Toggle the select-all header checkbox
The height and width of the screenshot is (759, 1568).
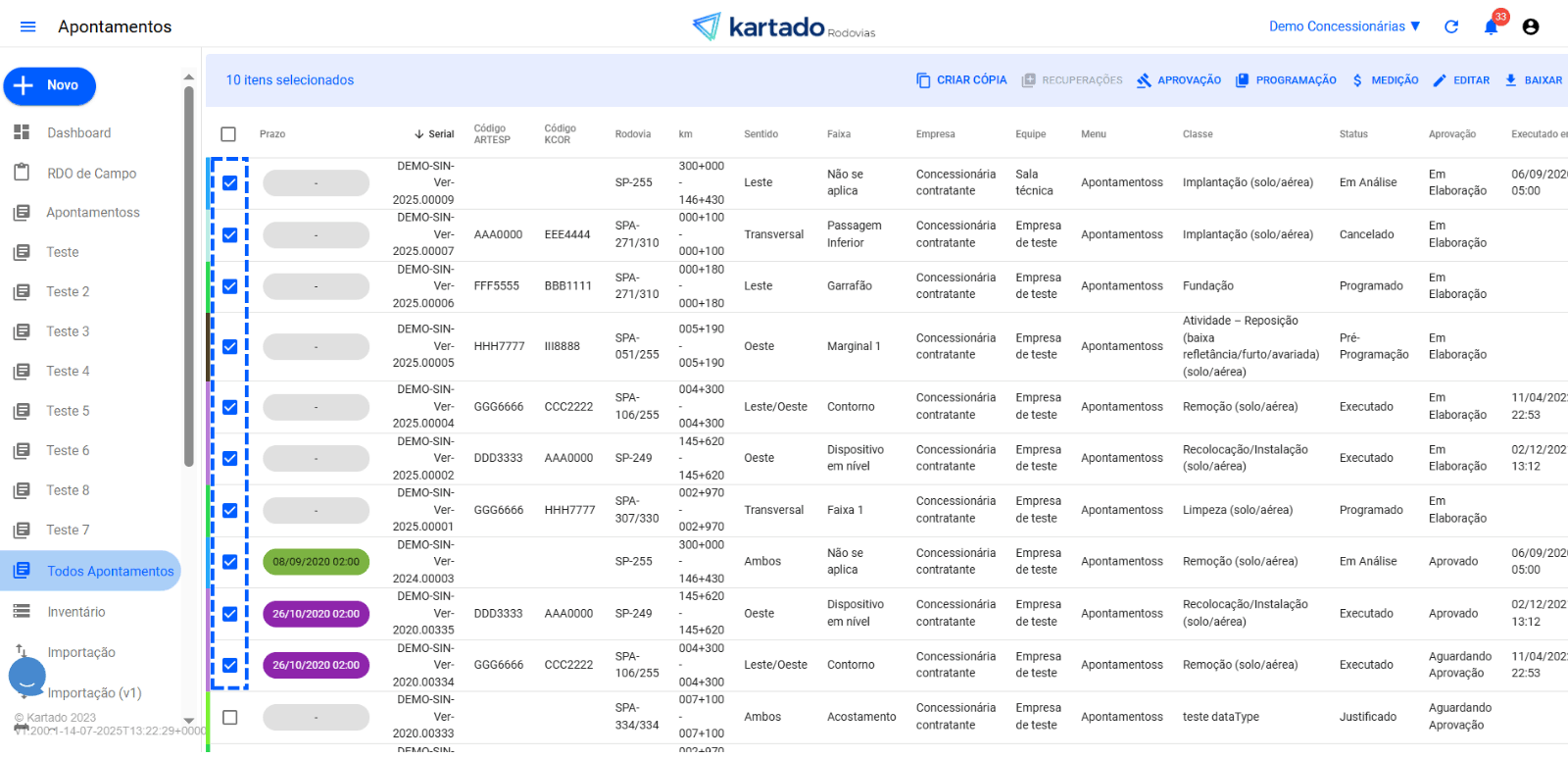pyautogui.click(x=228, y=134)
